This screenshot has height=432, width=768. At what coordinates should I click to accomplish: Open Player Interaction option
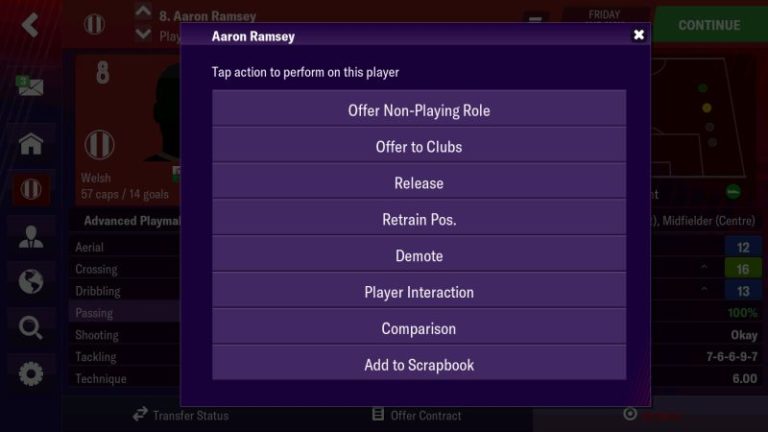pos(419,292)
